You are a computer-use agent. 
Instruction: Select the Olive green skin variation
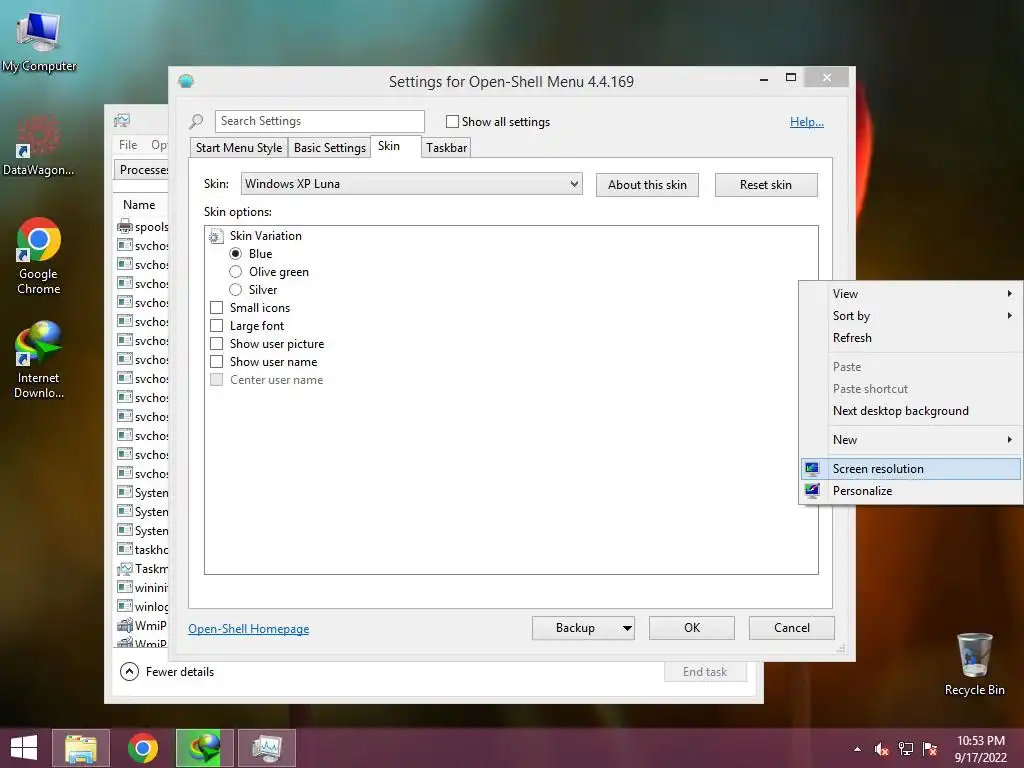pyautogui.click(x=236, y=272)
